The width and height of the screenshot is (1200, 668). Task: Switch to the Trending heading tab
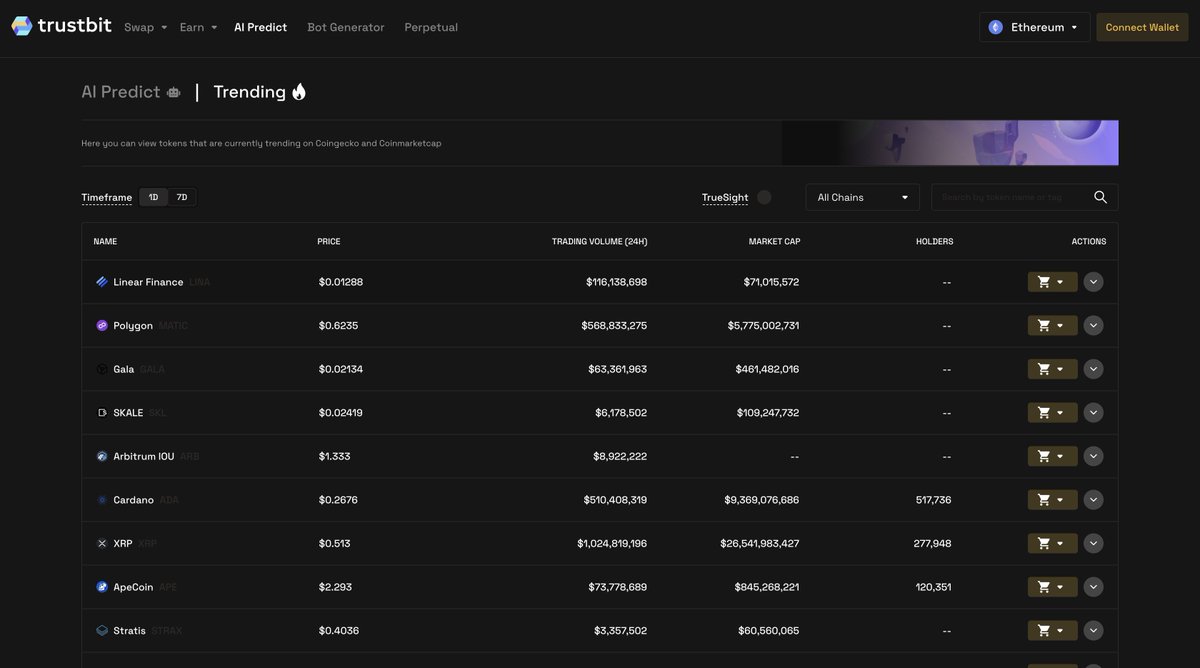pos(260,92)
